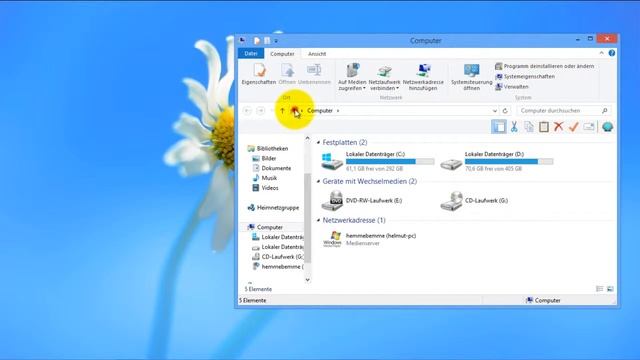Go up one level with the up arrow
The image size is (640, 360).
[282, 111]
